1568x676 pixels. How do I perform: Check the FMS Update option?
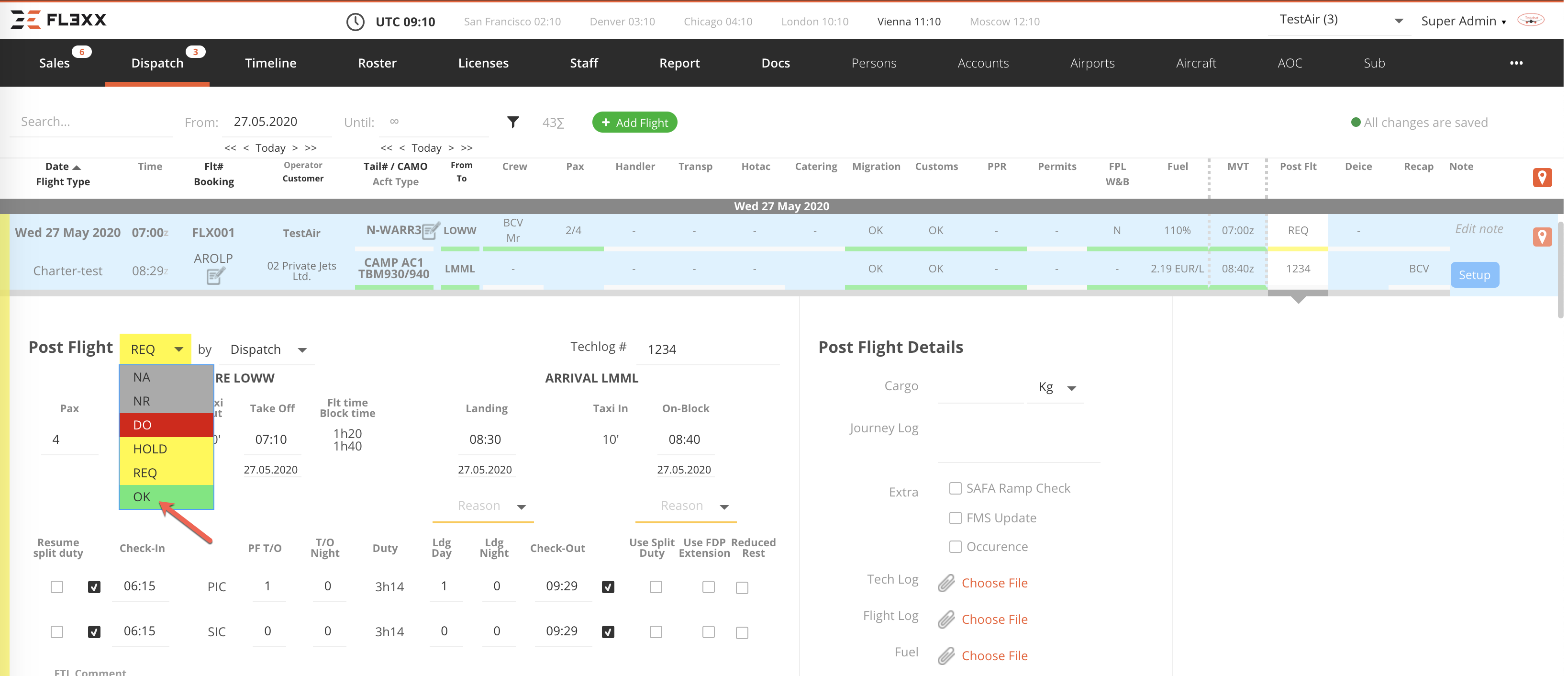coord(955,518)
